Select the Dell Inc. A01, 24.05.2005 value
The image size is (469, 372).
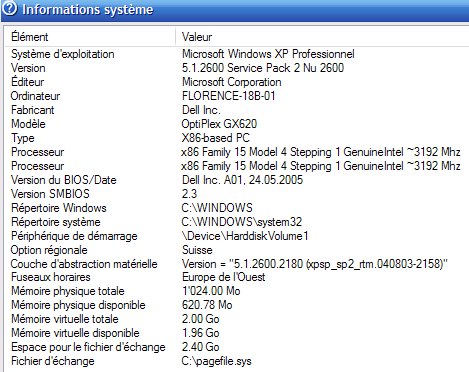pyautogui.click(x=242, y=180)
